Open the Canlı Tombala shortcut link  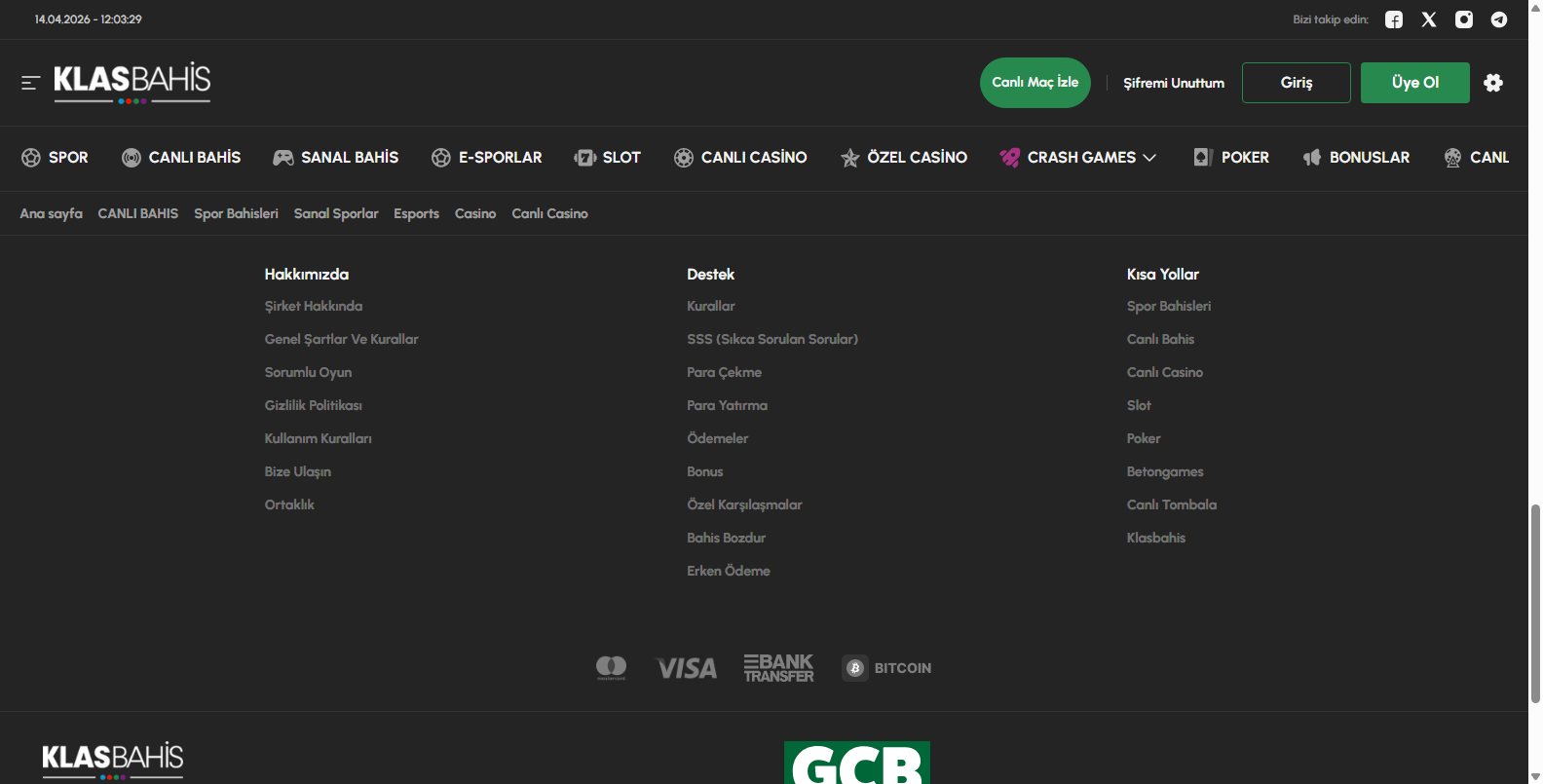coord(1172,504)
